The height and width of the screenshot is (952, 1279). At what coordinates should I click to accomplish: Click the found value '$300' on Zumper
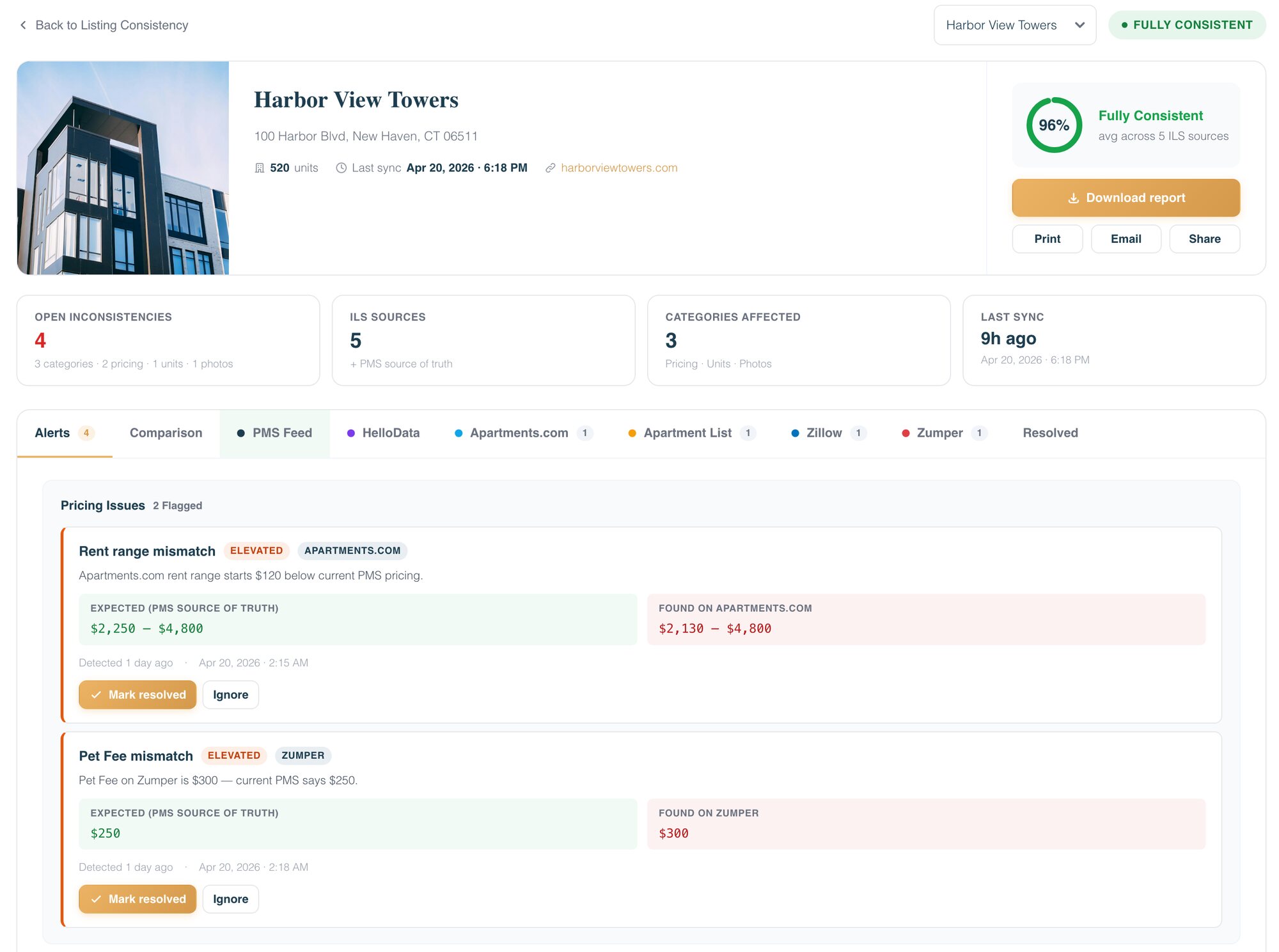point(673,834)
